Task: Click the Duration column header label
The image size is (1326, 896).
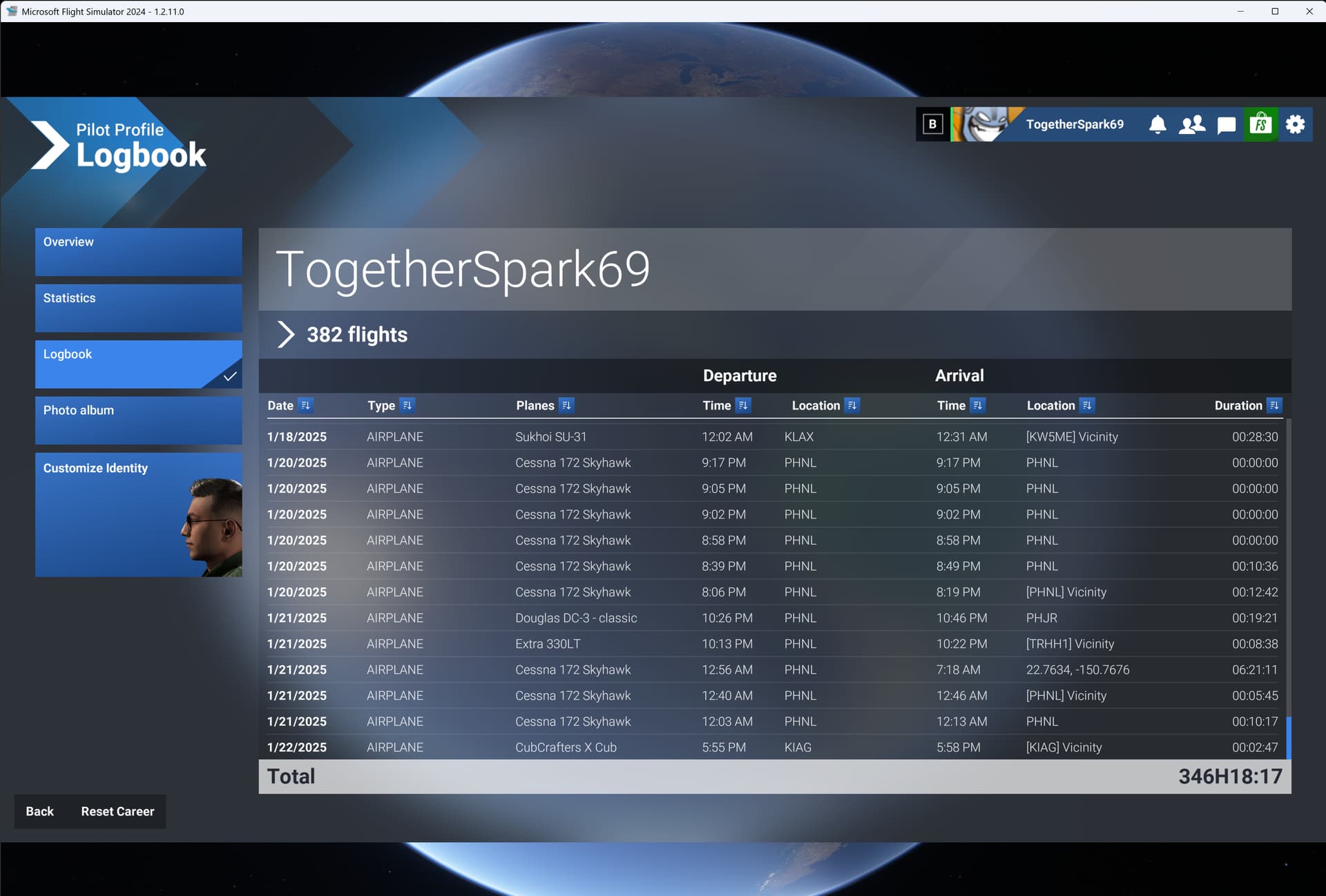Action: [1238, 405]
